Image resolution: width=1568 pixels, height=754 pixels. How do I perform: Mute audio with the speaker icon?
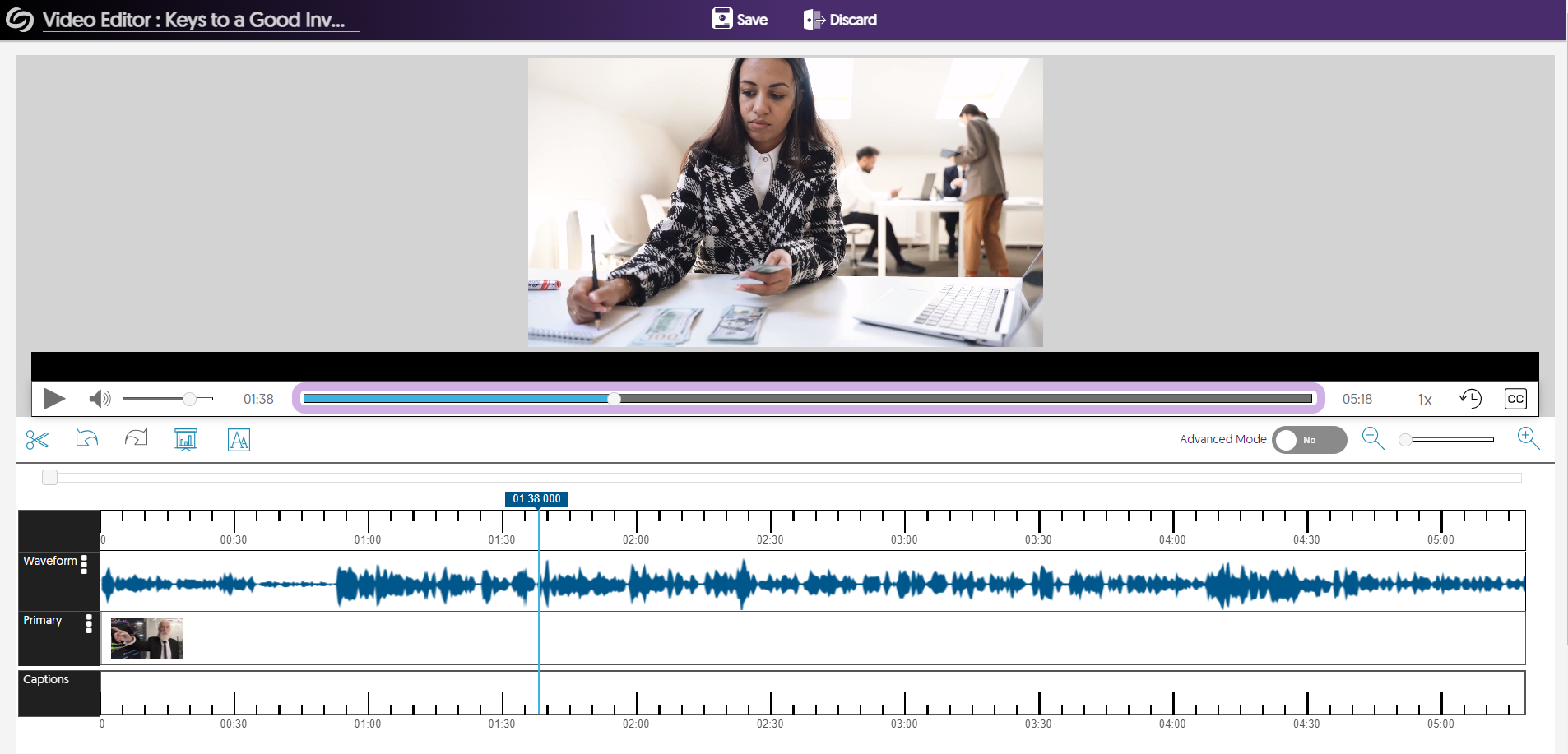(x=100, y=399)
